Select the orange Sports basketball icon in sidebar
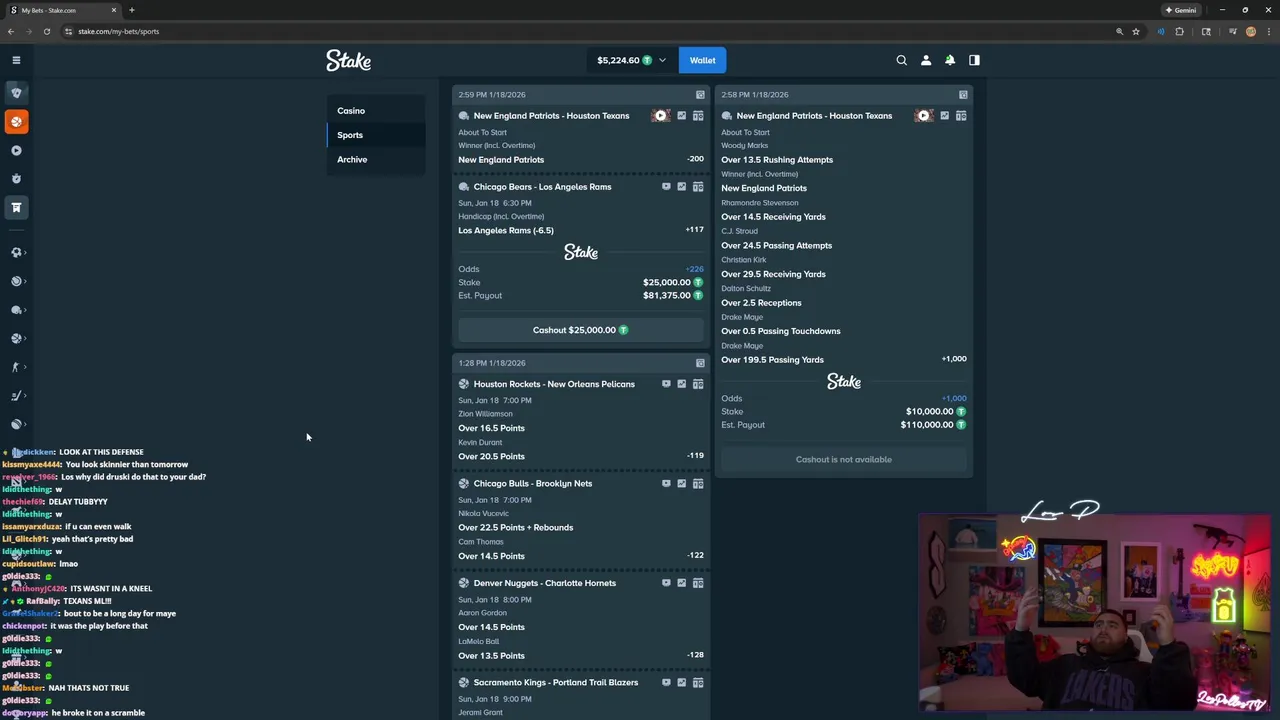This screenshot has height=720, width=1280. 16,122
